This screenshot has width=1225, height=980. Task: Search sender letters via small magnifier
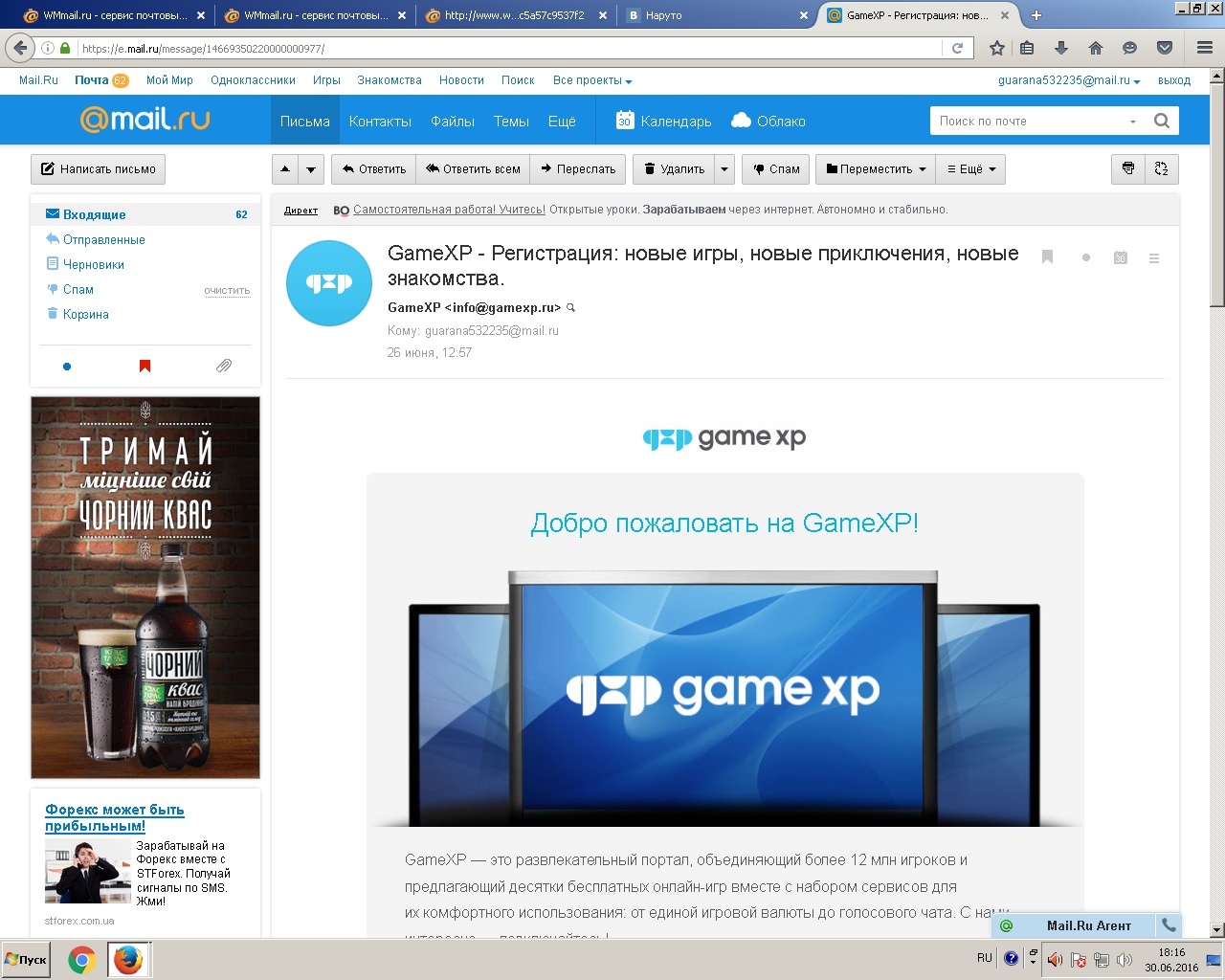(x=571, y=308)
